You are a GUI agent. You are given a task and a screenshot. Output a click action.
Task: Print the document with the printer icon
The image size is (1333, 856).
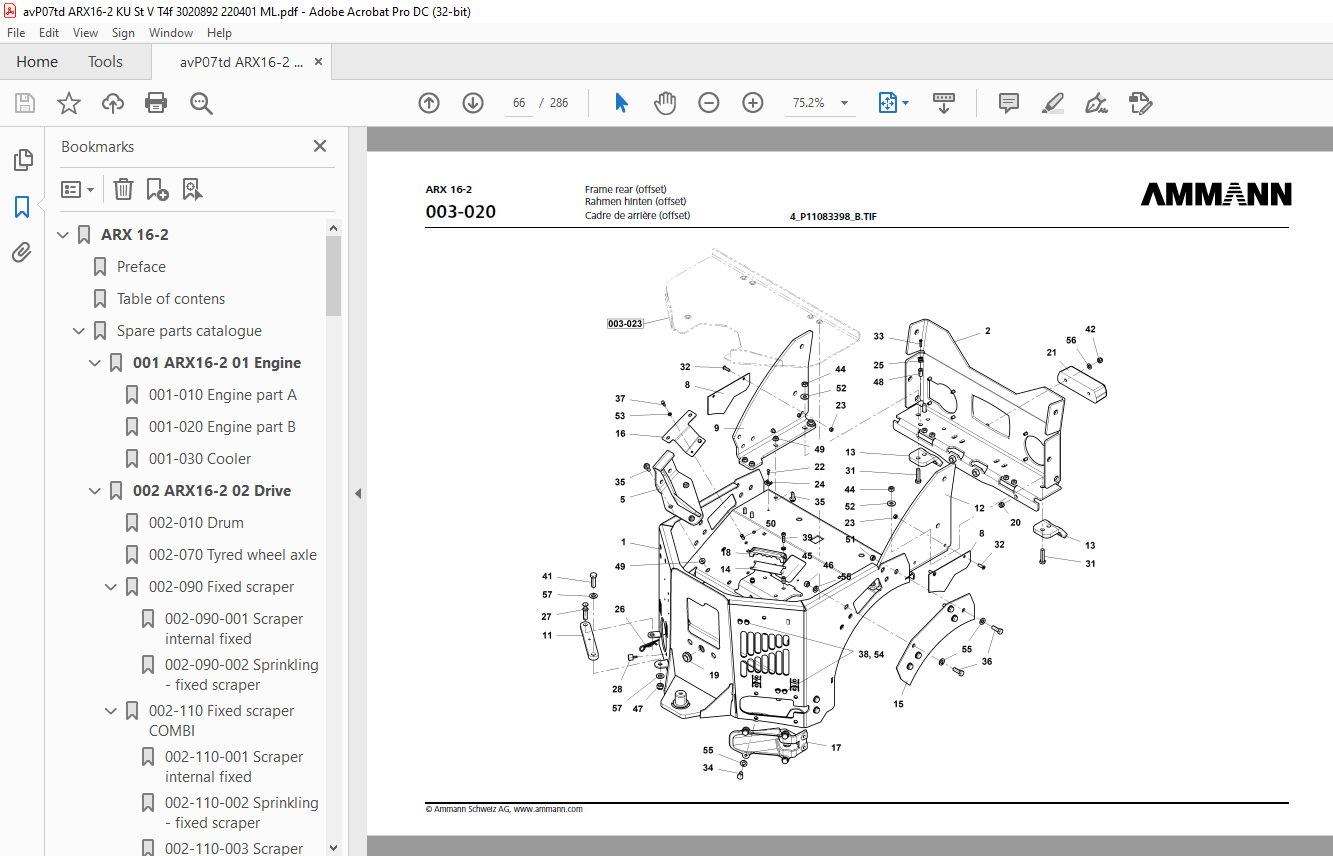tap(156, 103)
